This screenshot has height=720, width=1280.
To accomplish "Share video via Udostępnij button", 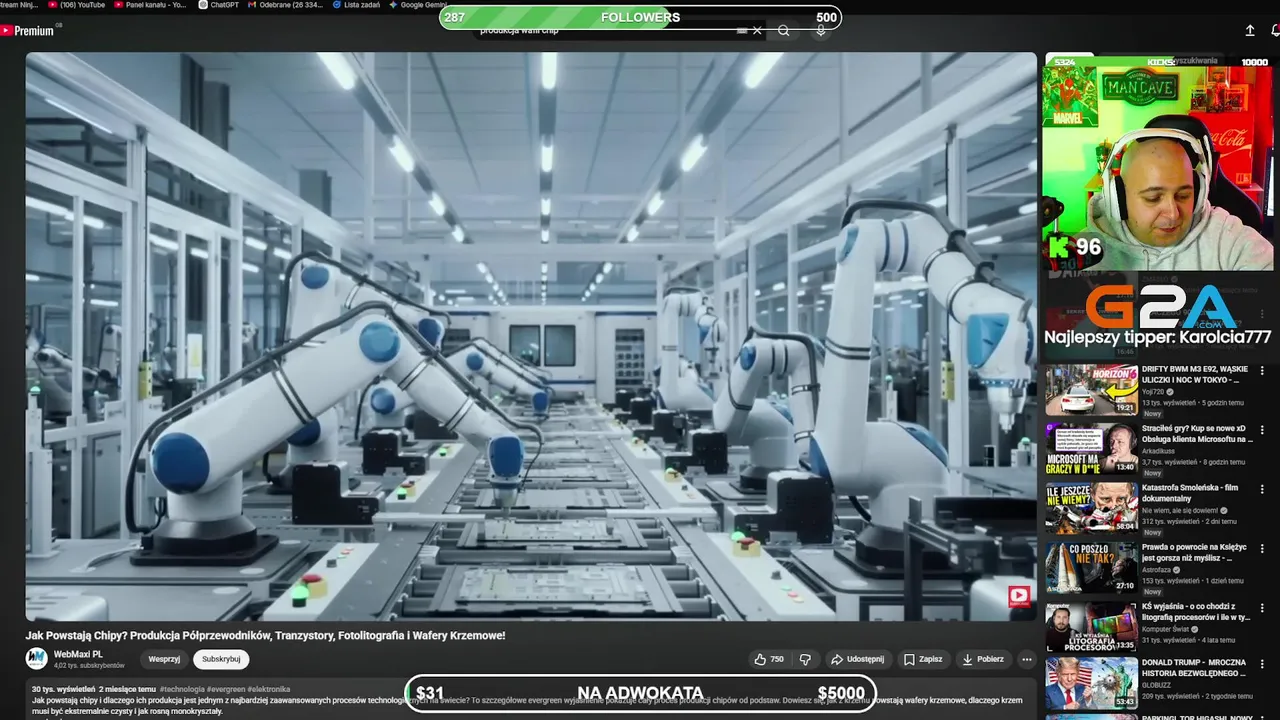I will click(858, 659).
